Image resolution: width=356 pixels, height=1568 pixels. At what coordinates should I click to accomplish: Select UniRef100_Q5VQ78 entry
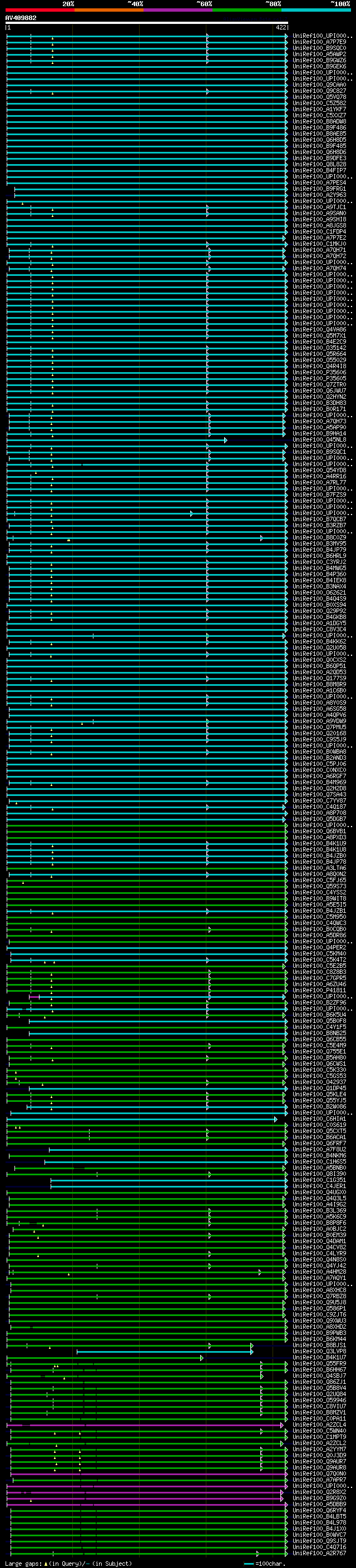(x=319, y=97)
